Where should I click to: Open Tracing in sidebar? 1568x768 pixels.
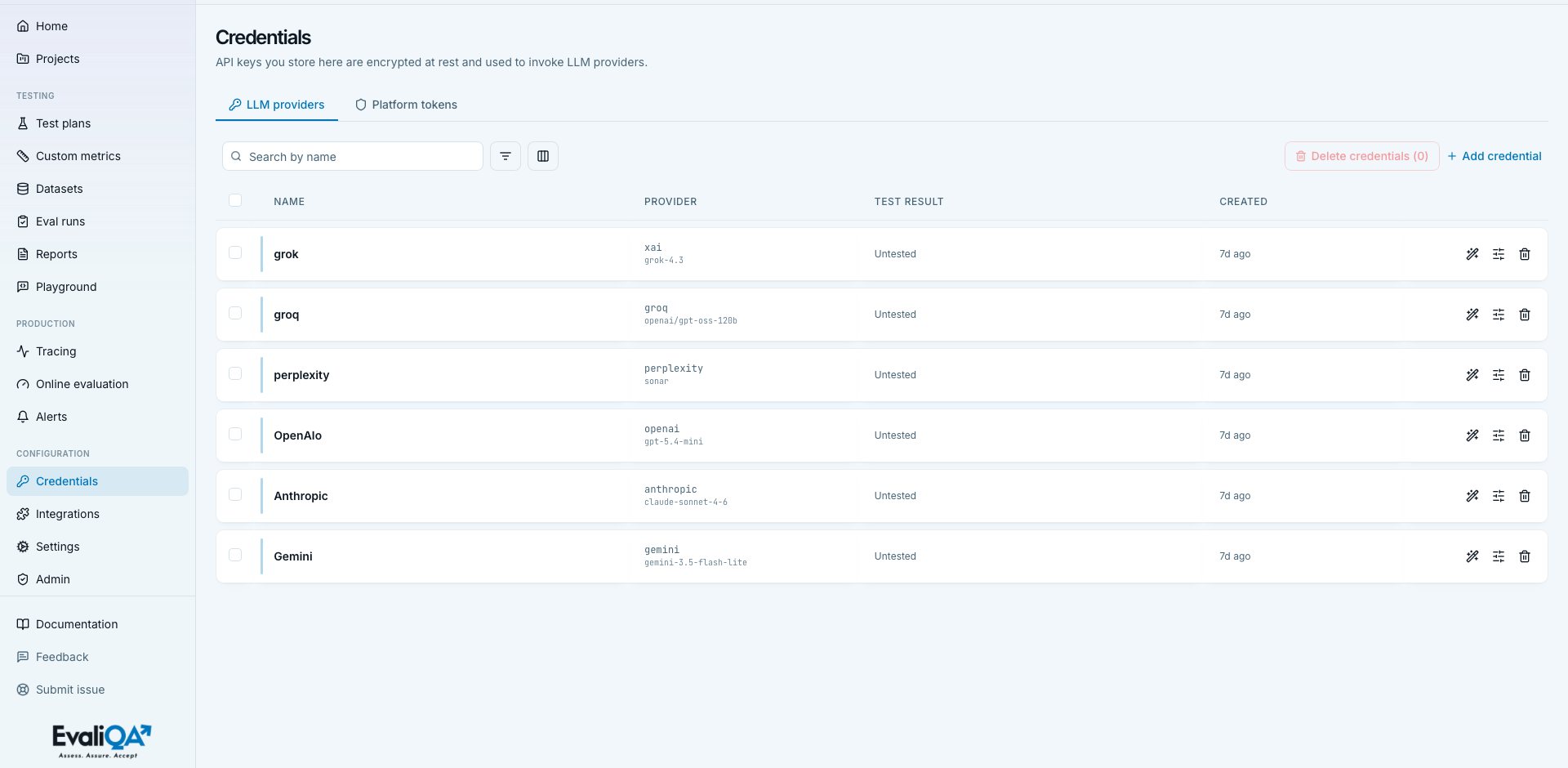click(x=97, y=351)
